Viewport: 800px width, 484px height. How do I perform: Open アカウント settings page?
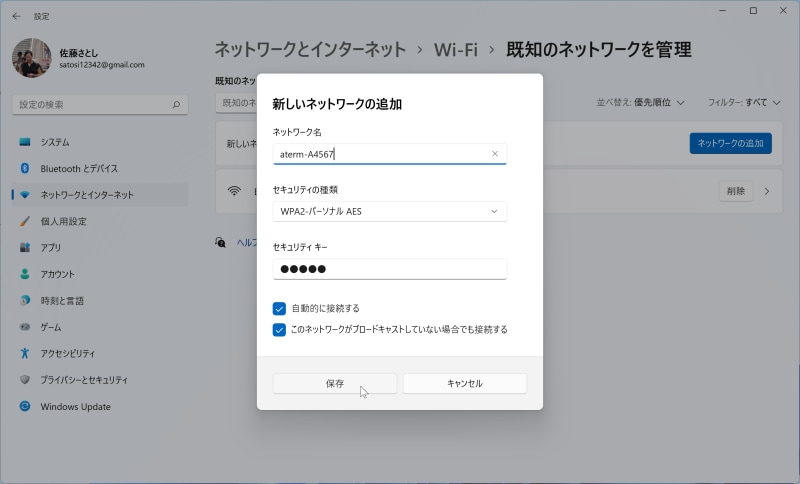(x=58, y=274)
